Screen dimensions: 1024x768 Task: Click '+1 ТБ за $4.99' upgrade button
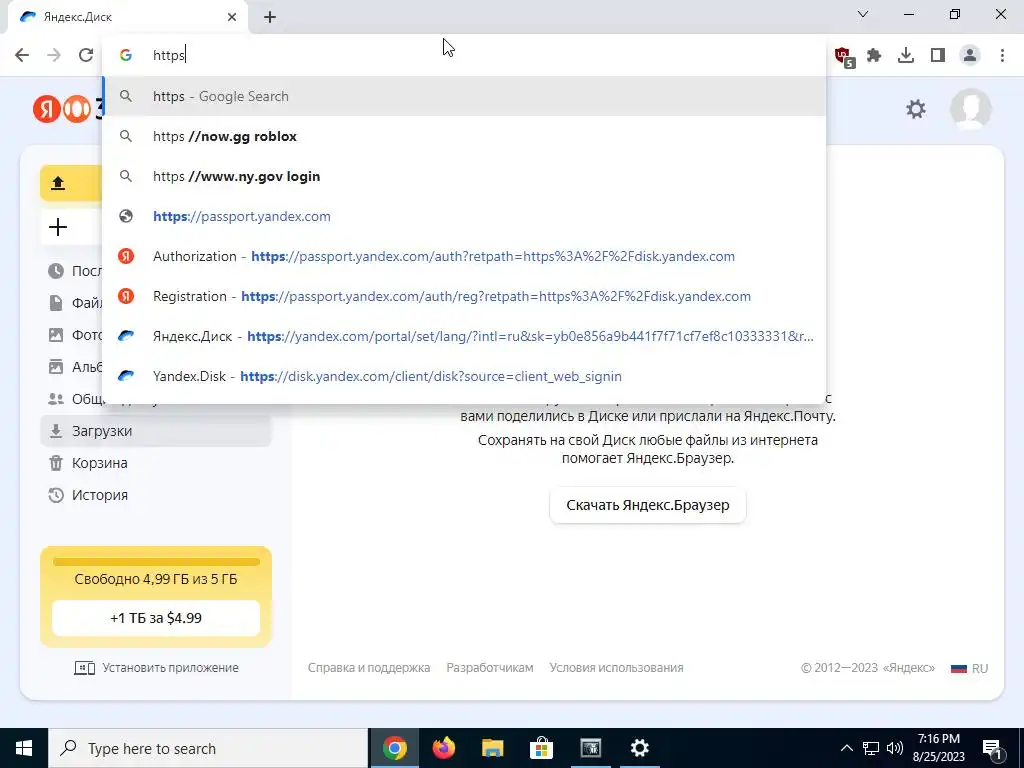click(x=156, y=618)
